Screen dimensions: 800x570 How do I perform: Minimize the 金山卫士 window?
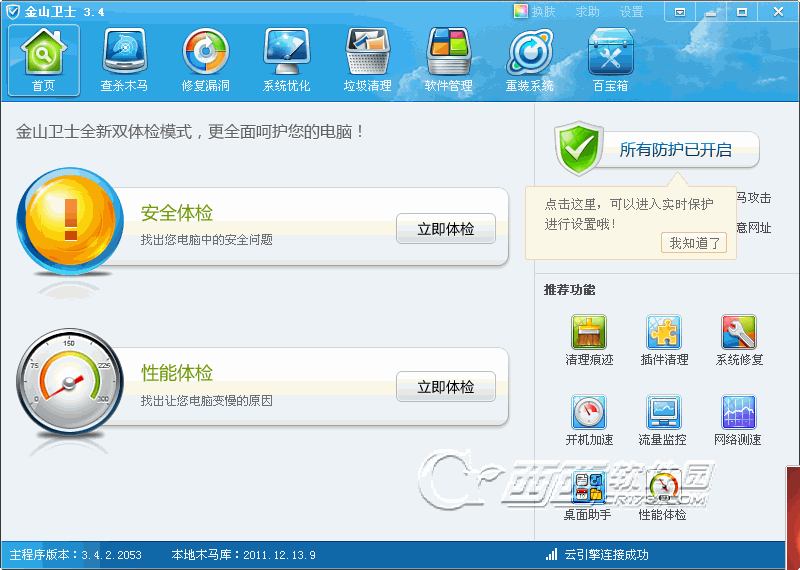pyautogui.click(x=711, y=12)
